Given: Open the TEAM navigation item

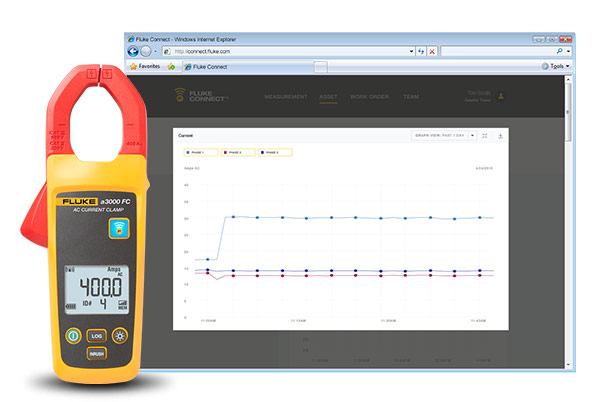Looking at the screenshot, I should click(x=411, y=97).
